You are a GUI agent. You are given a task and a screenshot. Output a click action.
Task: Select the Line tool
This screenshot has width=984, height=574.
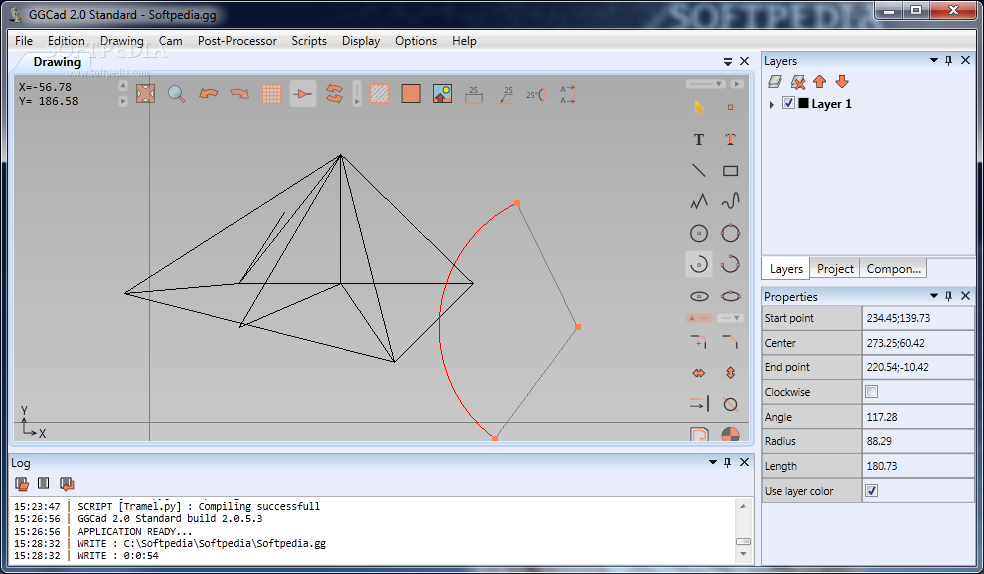(x=699, y=171)
